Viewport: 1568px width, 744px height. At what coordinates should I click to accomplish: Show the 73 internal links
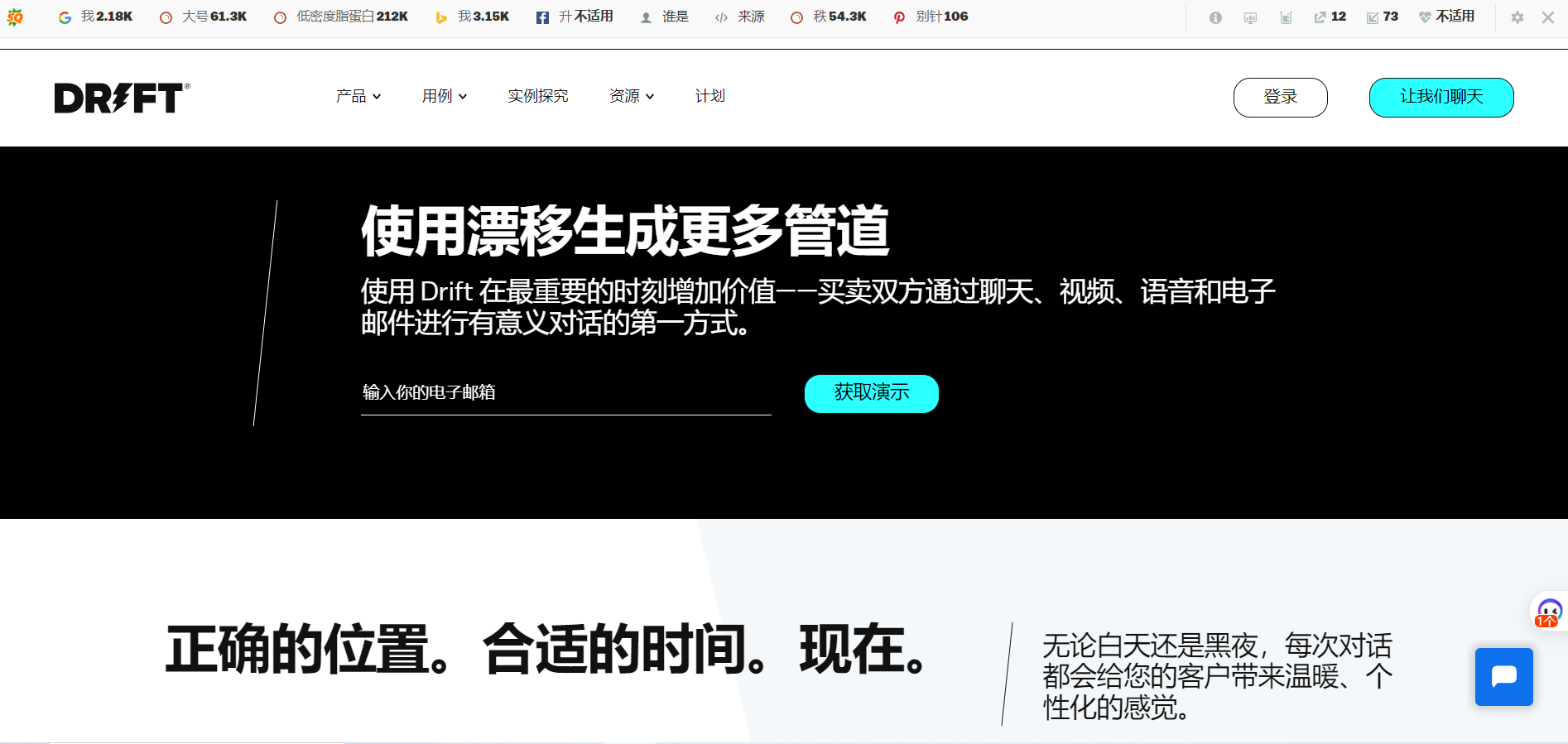(1382, 17)
